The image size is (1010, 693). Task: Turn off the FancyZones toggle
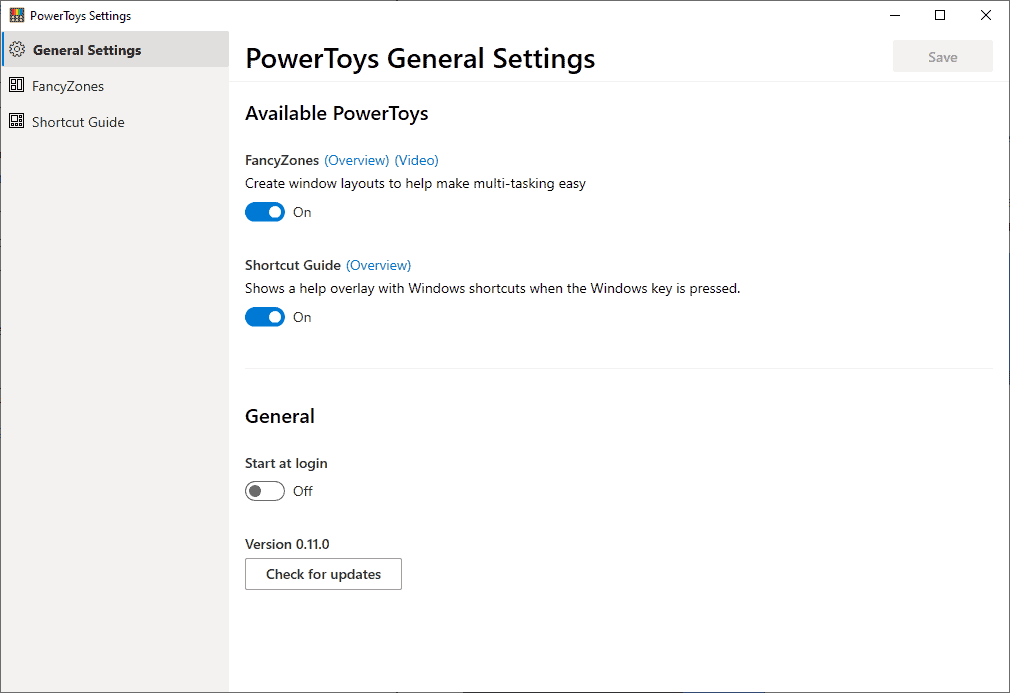264,211
